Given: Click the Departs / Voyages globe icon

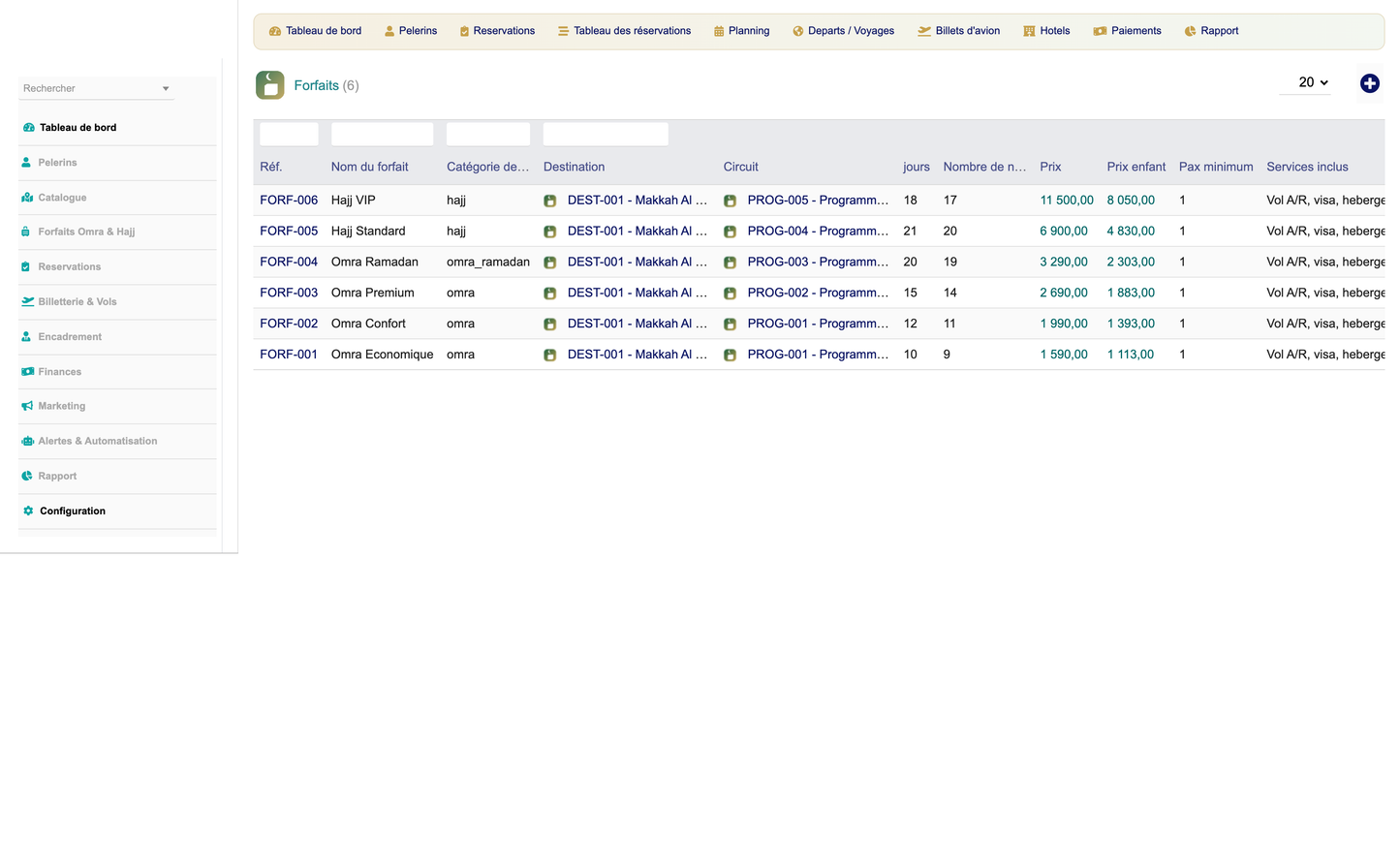Looking at the screenshot, I should (798, 31).
